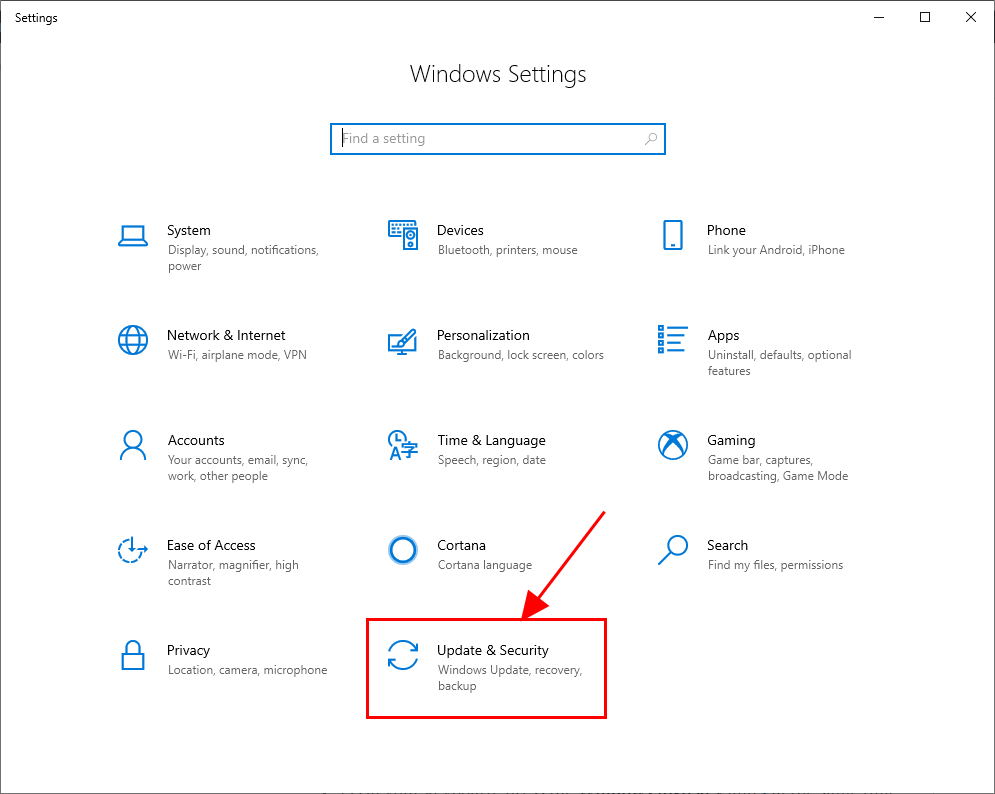
Task: Open the Ease of Access icon
Action: pos(133,550)
